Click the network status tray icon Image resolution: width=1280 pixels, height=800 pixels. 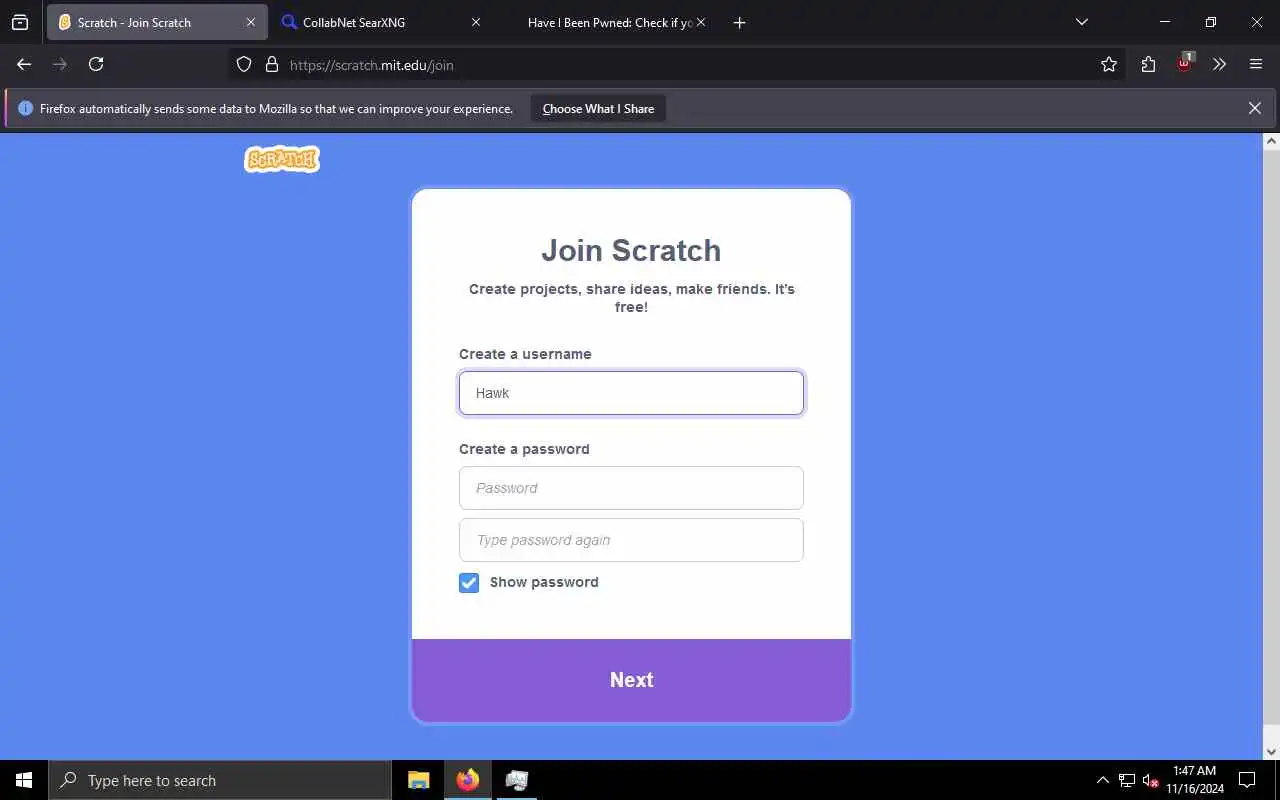[1127, 780]
